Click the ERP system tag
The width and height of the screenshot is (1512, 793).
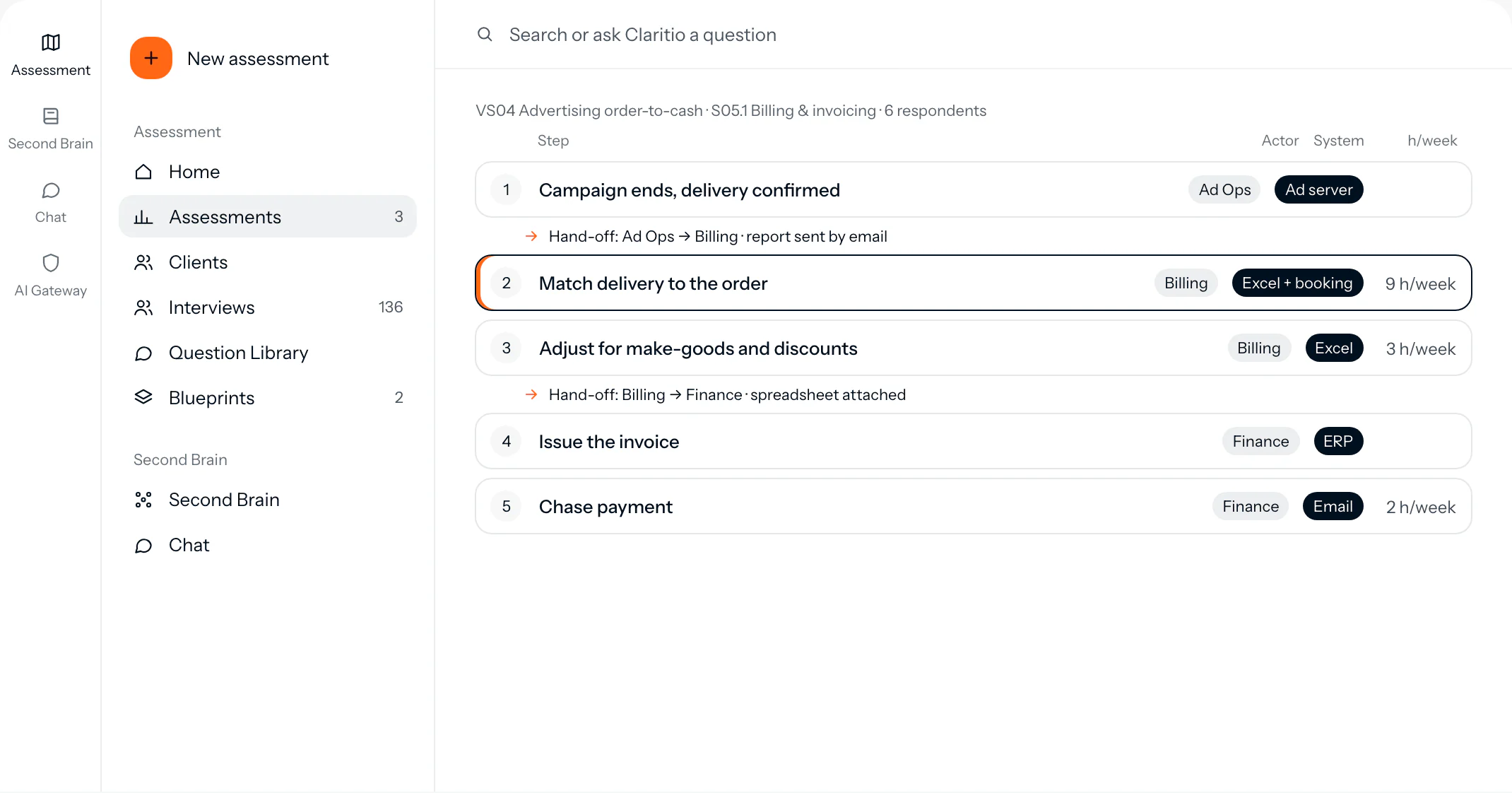tap(1338, 441)
